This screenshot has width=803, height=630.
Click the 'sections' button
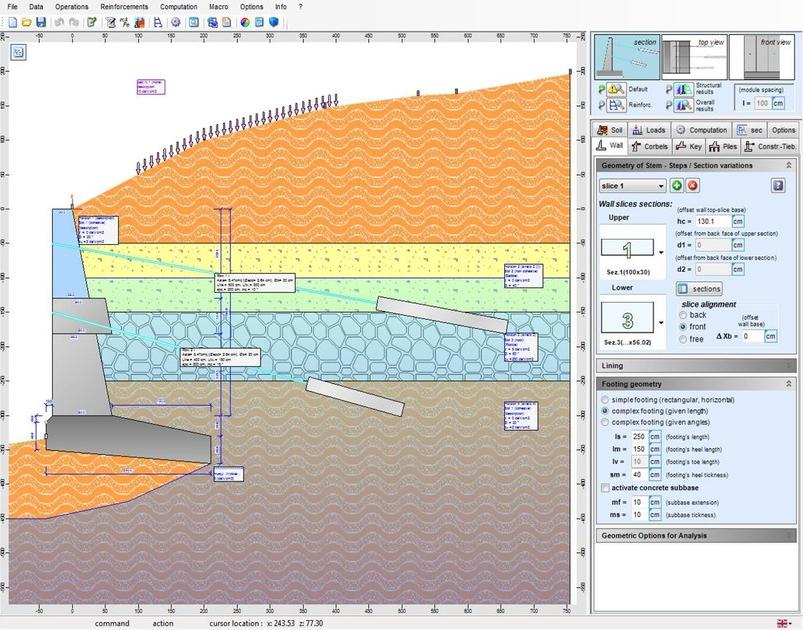tap(699, 289)
